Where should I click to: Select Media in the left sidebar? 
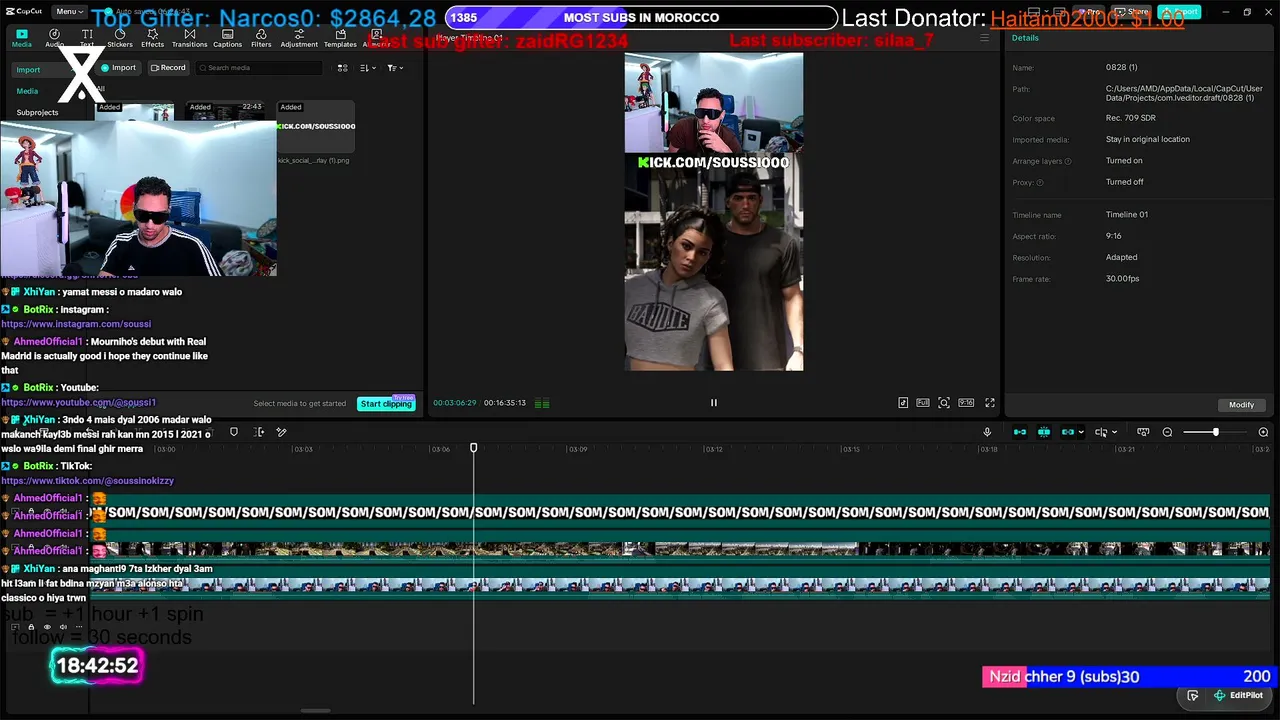coord(27,91)
